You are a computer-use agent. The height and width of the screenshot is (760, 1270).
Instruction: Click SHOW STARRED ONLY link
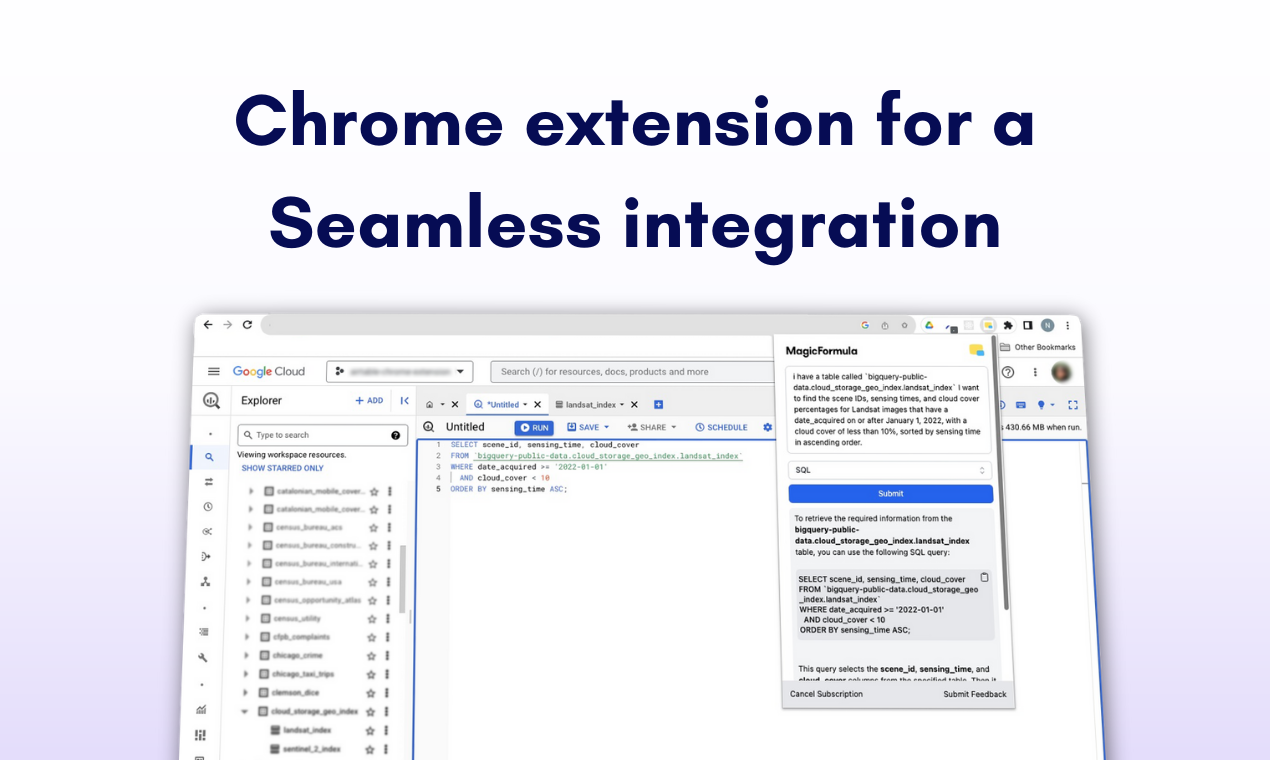click(282, 468)
